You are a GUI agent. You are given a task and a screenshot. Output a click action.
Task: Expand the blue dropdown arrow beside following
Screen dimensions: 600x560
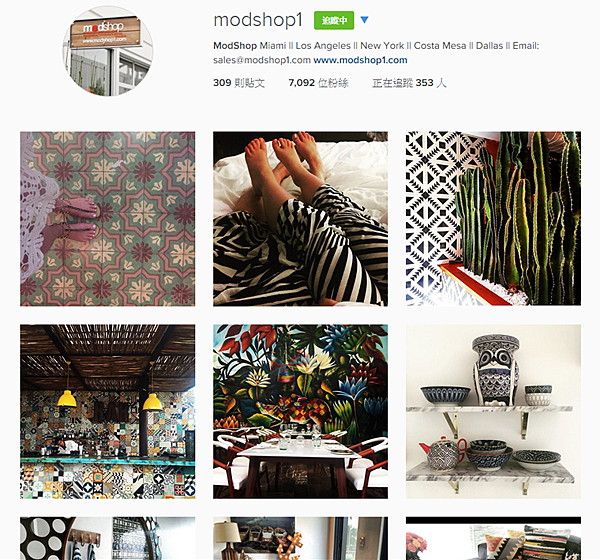(x=364, y=20)
